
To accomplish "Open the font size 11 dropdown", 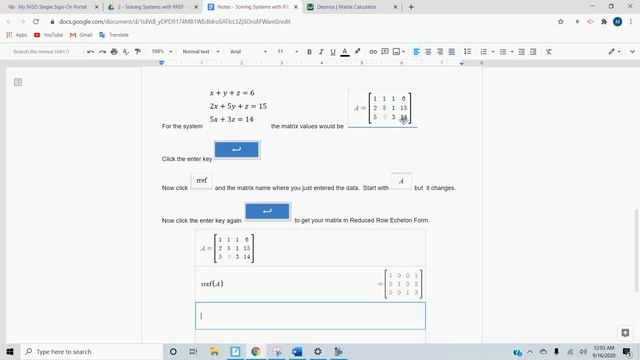I will pyautogui.click(x=287, y=51).
